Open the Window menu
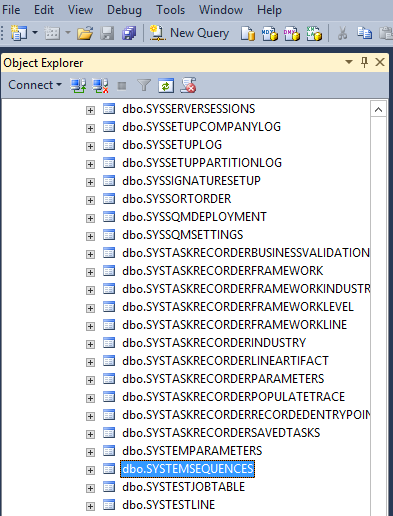 (x=221, y=10)
